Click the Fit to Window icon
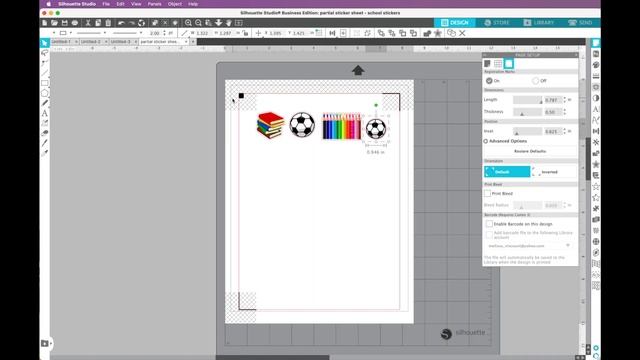The image size is (640, 360). click(x=239, y=23)
